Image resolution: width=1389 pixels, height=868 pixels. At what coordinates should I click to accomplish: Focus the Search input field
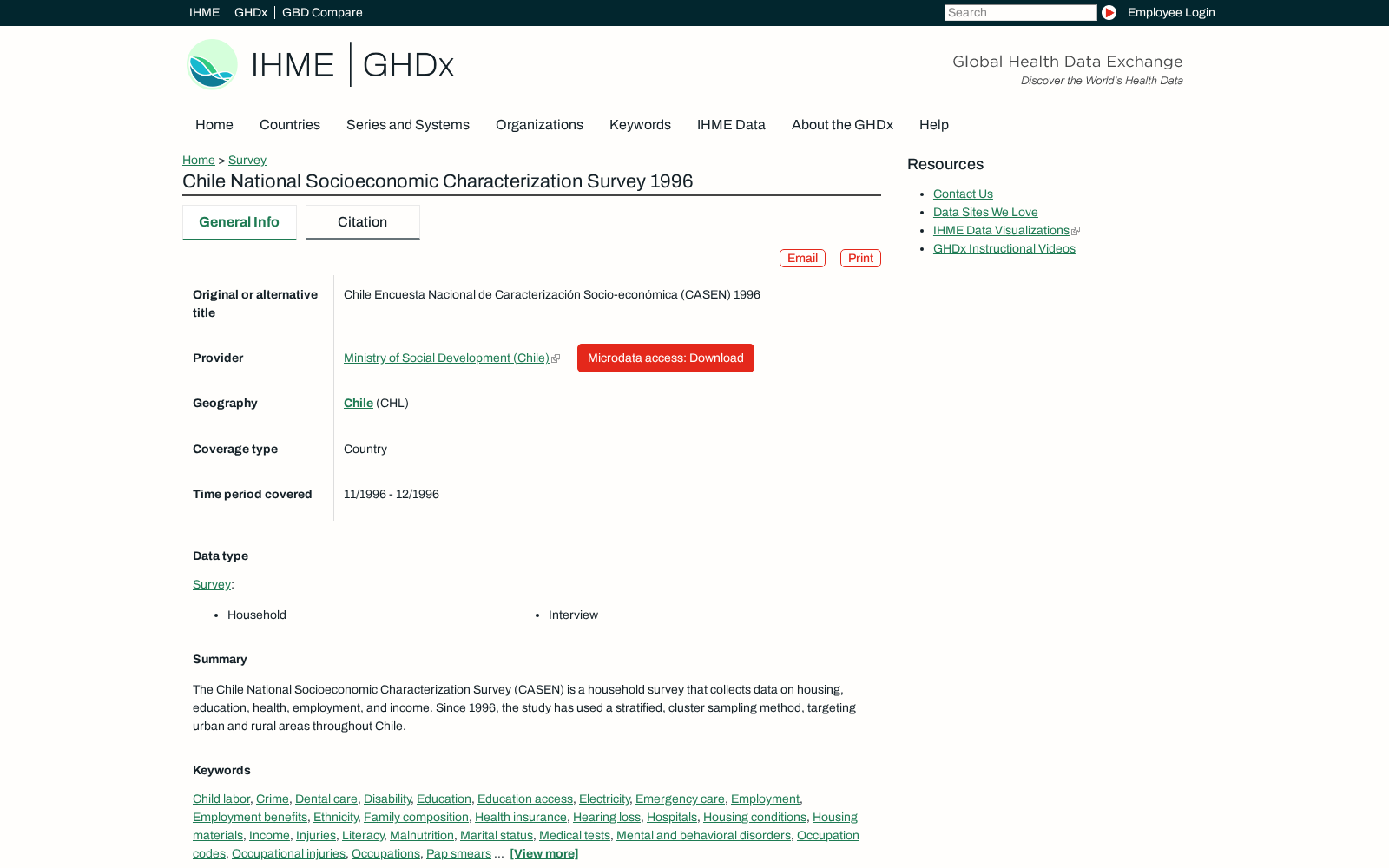1020,12
